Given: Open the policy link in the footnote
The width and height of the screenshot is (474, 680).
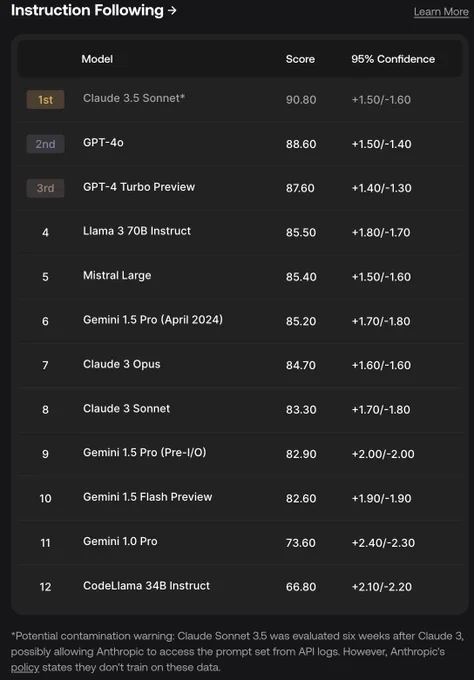Looking at the screenshot, I should pyautogui.click(x=25, y=667).
